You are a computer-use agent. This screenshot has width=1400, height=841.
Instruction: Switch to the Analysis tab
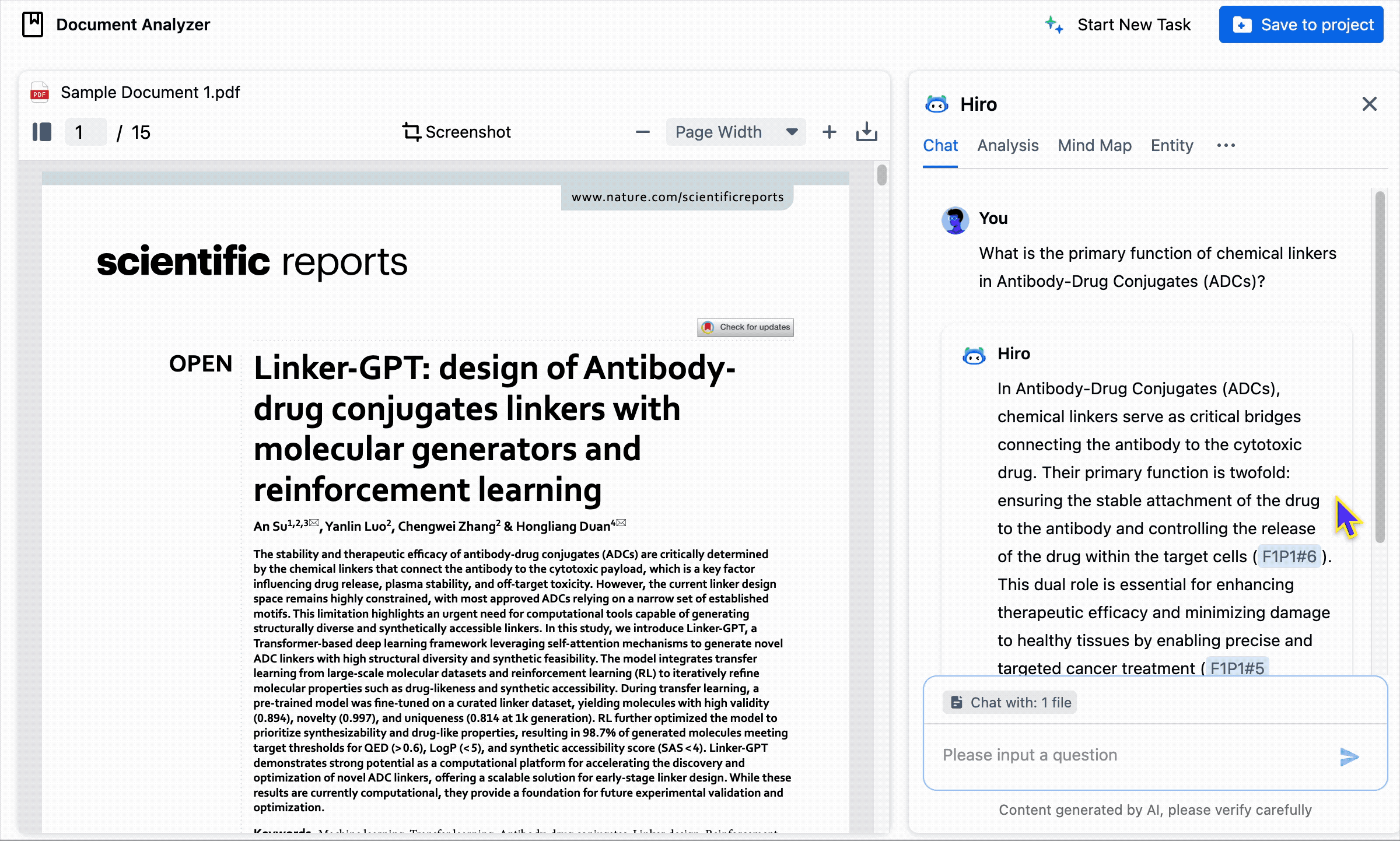1007,146
